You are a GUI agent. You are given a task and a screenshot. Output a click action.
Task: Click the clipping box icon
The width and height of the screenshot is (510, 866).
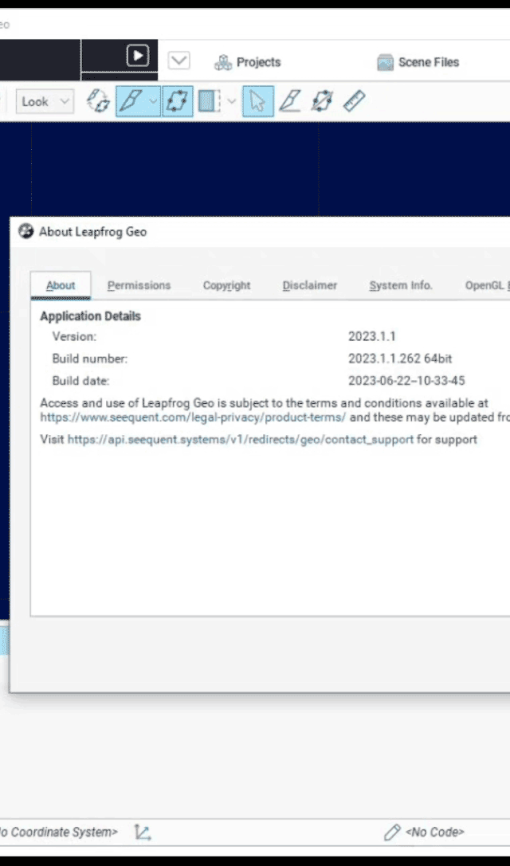[x=209, y=102]
